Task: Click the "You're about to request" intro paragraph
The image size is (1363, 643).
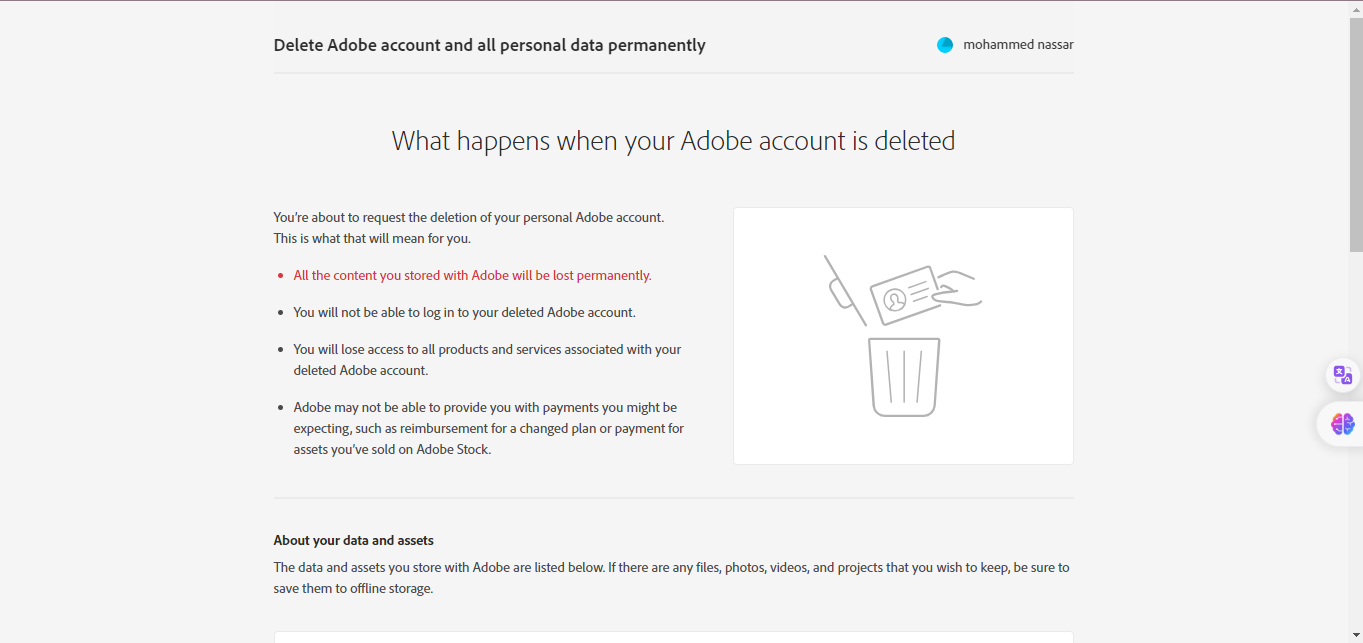Action: [468, 228]
